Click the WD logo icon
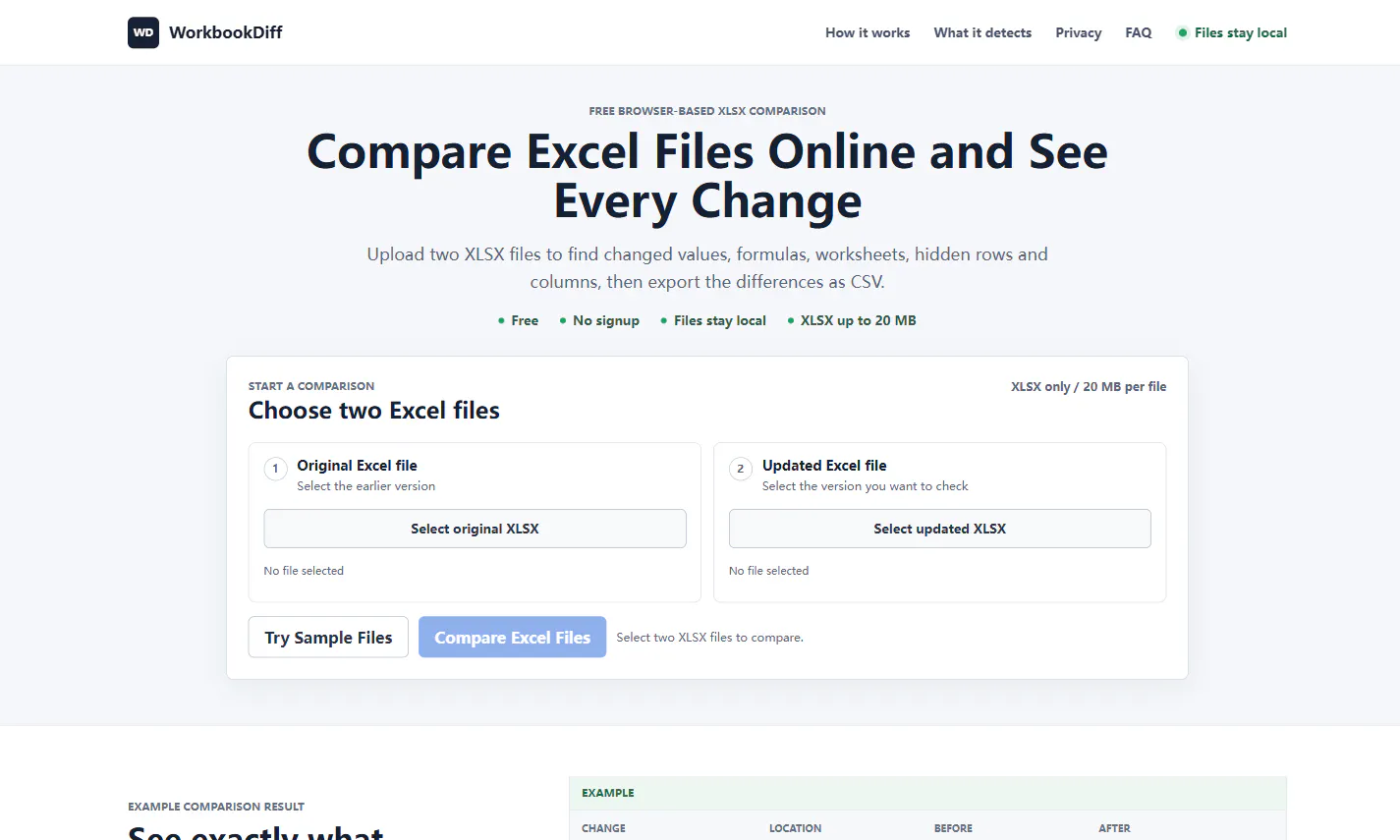This screenshot has width=1400, height=840. coord(143,32)
